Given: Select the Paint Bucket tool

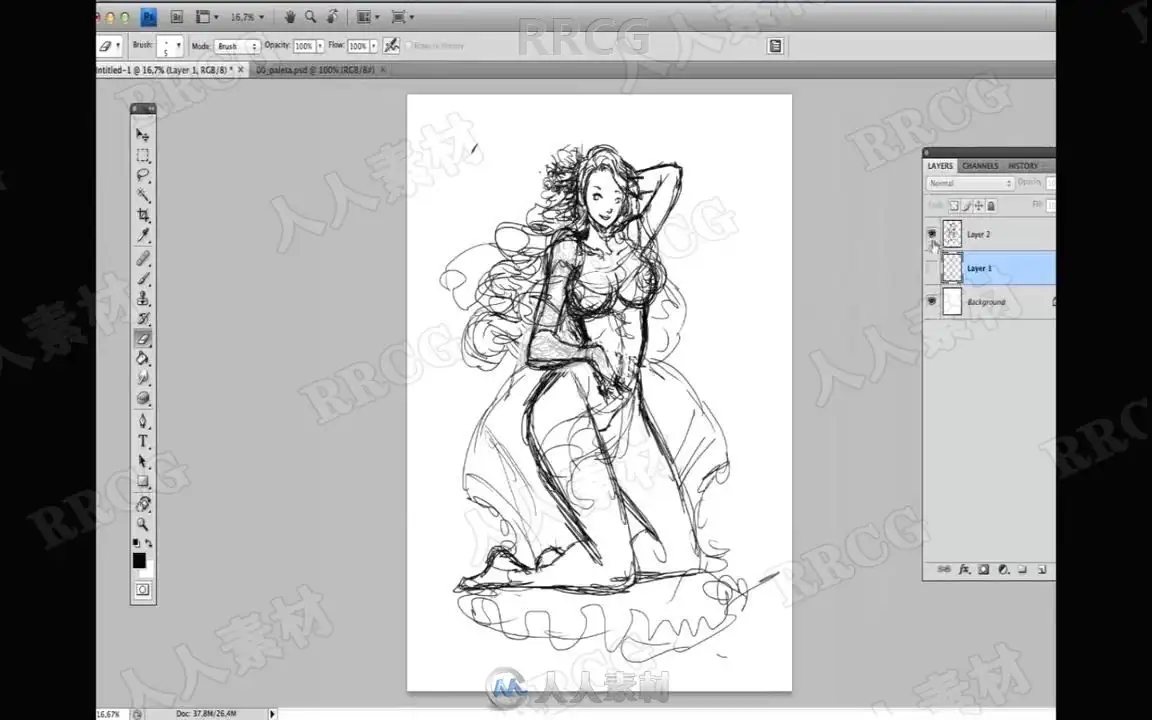Looking at the screenshot, I should (143, 358).
